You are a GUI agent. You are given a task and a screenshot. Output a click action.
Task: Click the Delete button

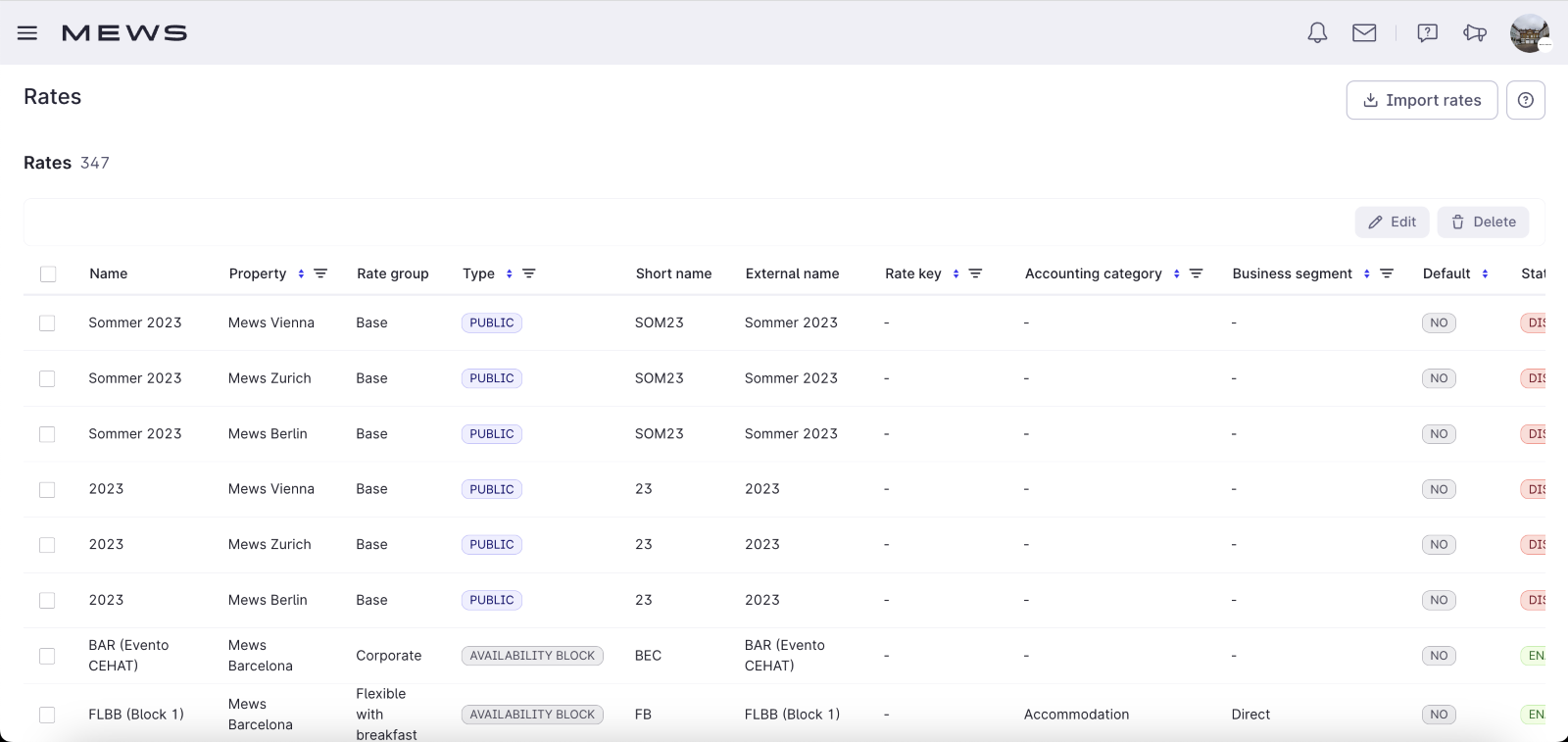click(1483, 223)
